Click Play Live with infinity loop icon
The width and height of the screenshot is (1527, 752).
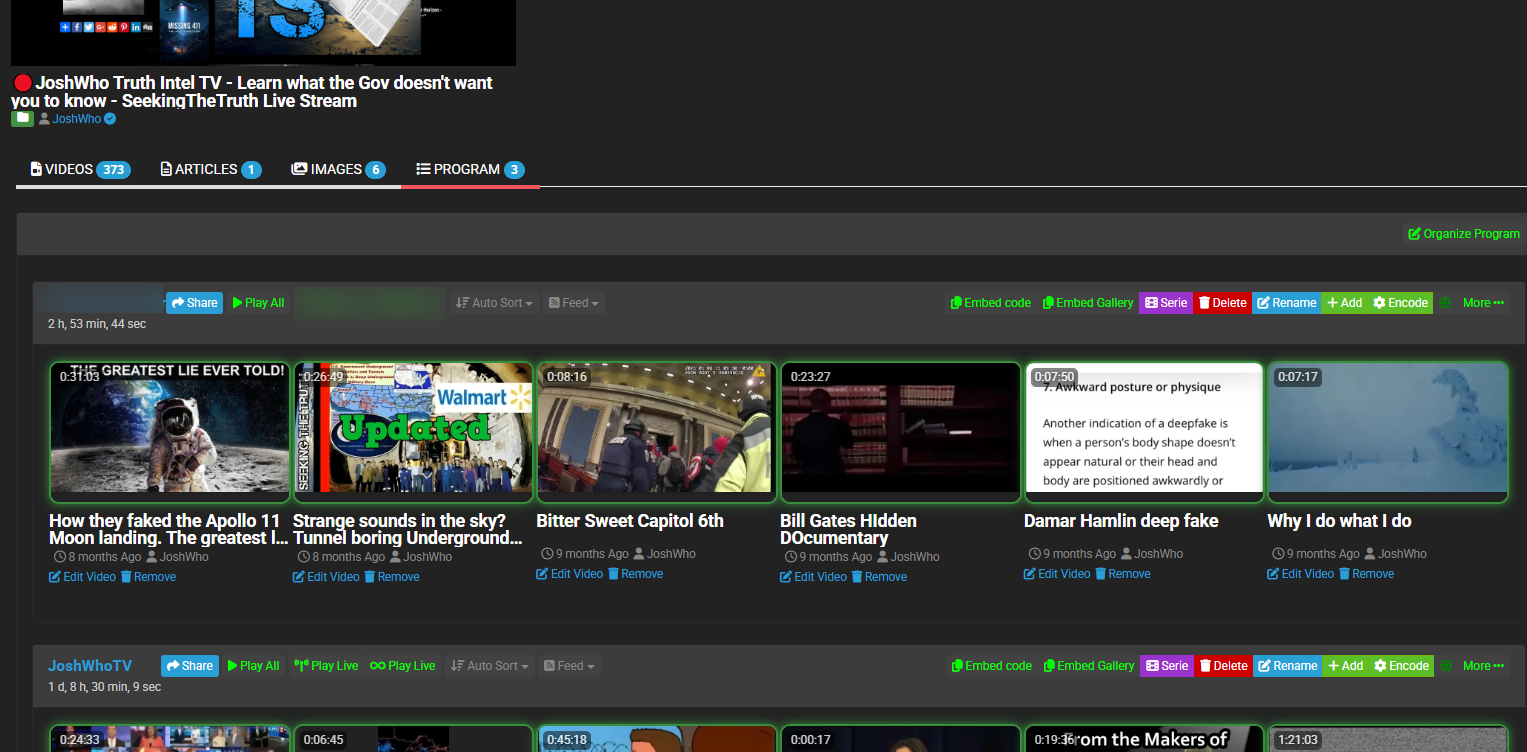click(x=402, y=666)
